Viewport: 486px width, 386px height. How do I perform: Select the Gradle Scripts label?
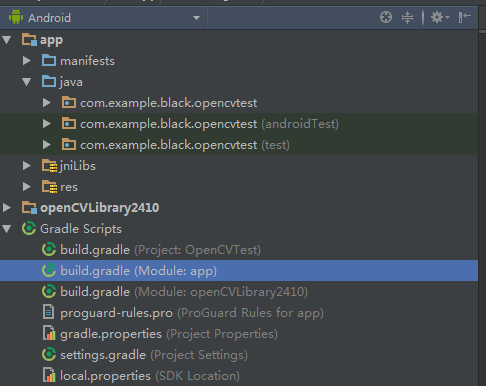coord(81,229)
